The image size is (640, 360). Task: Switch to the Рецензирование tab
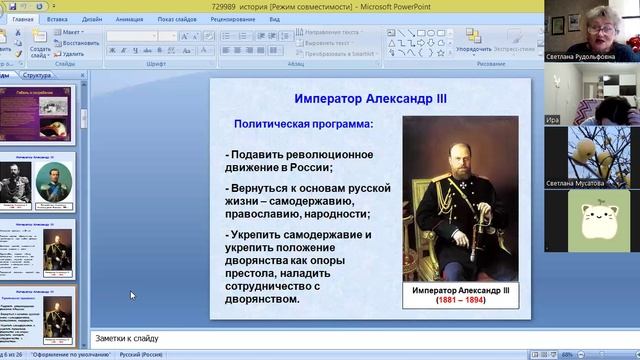[233, 19]
